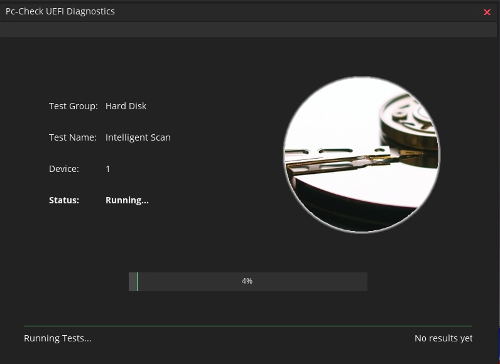Click the green progress bar indicator
The image size is (500, 364).
(137, 281)
